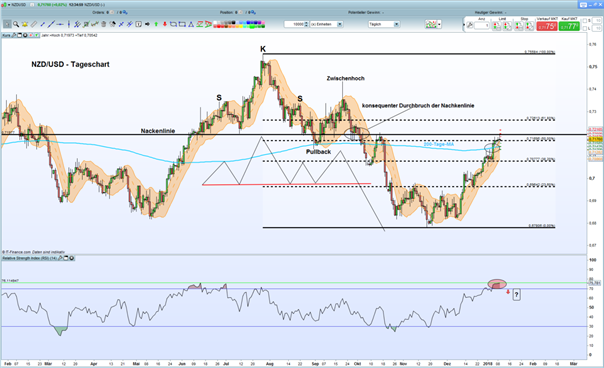This screenshot has height=368, width=604.
Task: Pick the black color swatch
Action: pyautogui.click(x=233, y=23)
